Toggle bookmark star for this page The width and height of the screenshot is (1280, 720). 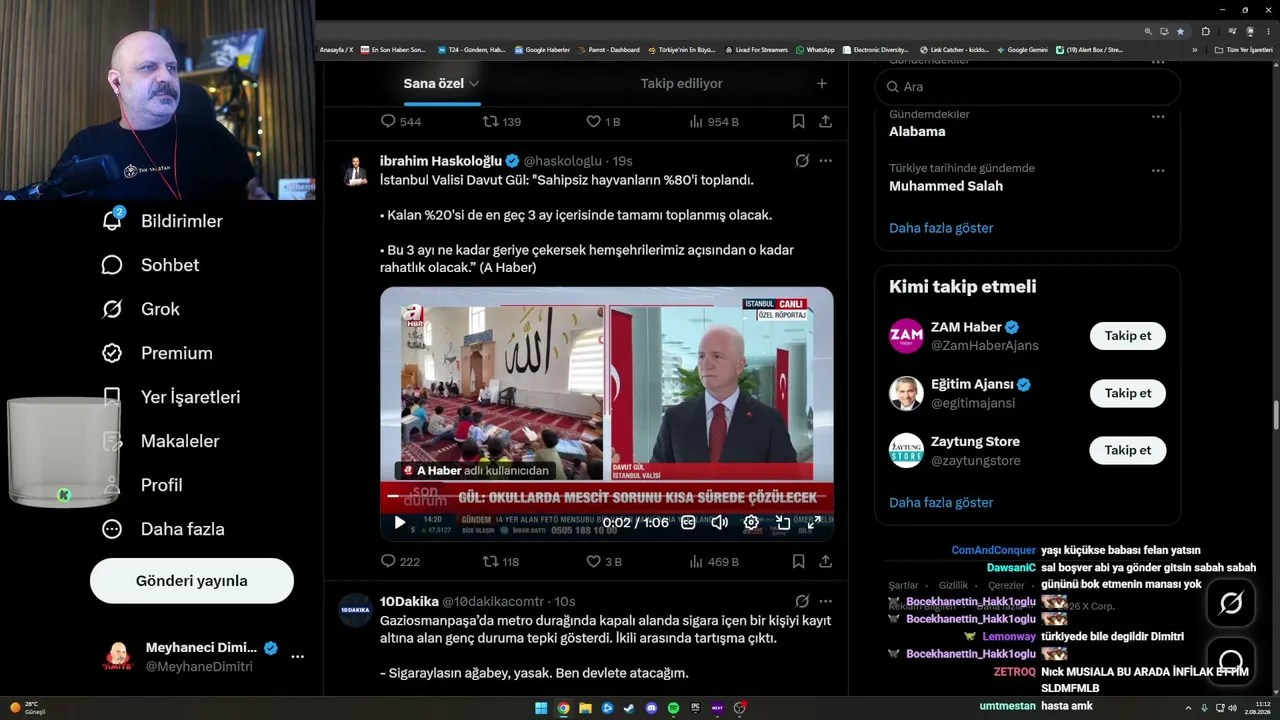click(x=1180, y=31)
